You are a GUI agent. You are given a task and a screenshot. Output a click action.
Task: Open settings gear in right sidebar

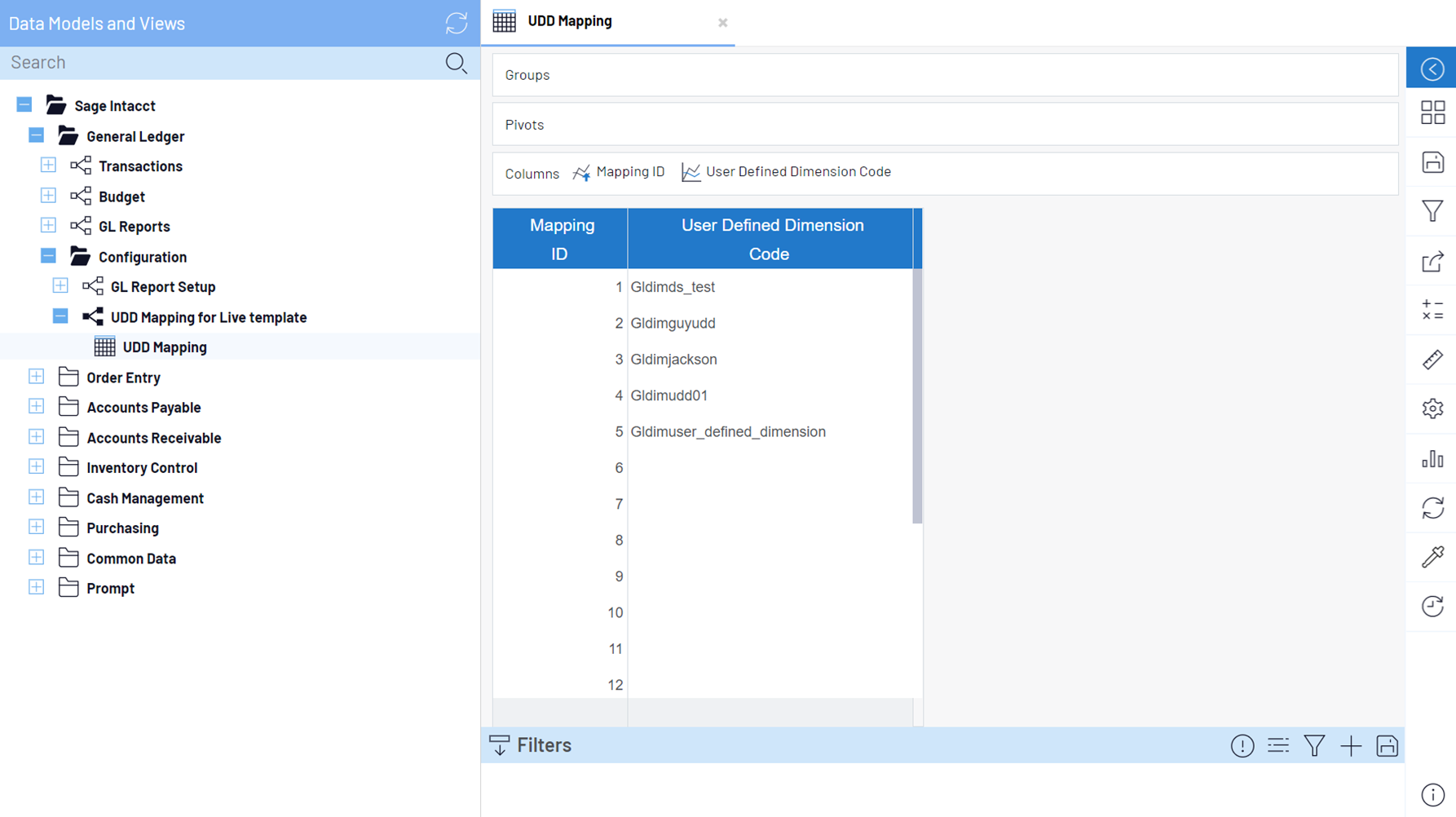(1432, 408)
